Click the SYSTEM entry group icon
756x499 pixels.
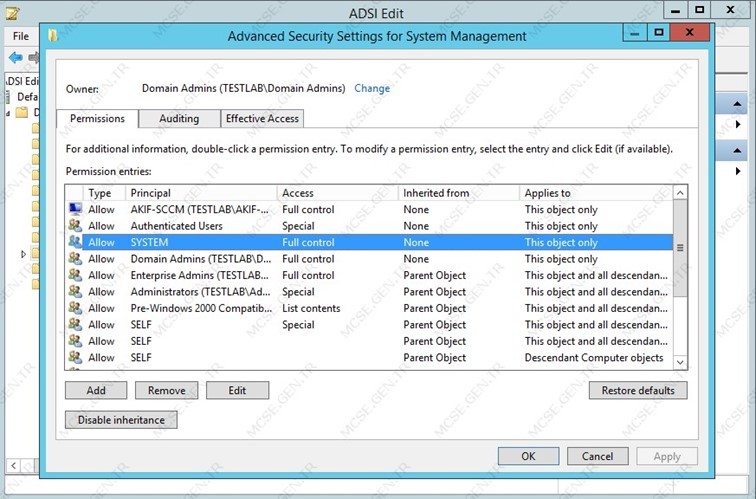click(75, 242)
